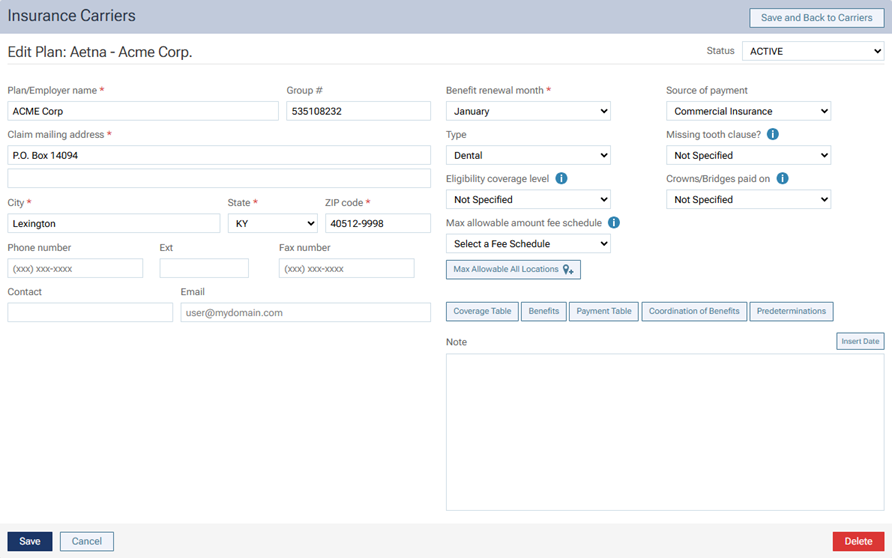Open the State dropdown showing KY
892x558 pixels.
(x=272, y=224)
